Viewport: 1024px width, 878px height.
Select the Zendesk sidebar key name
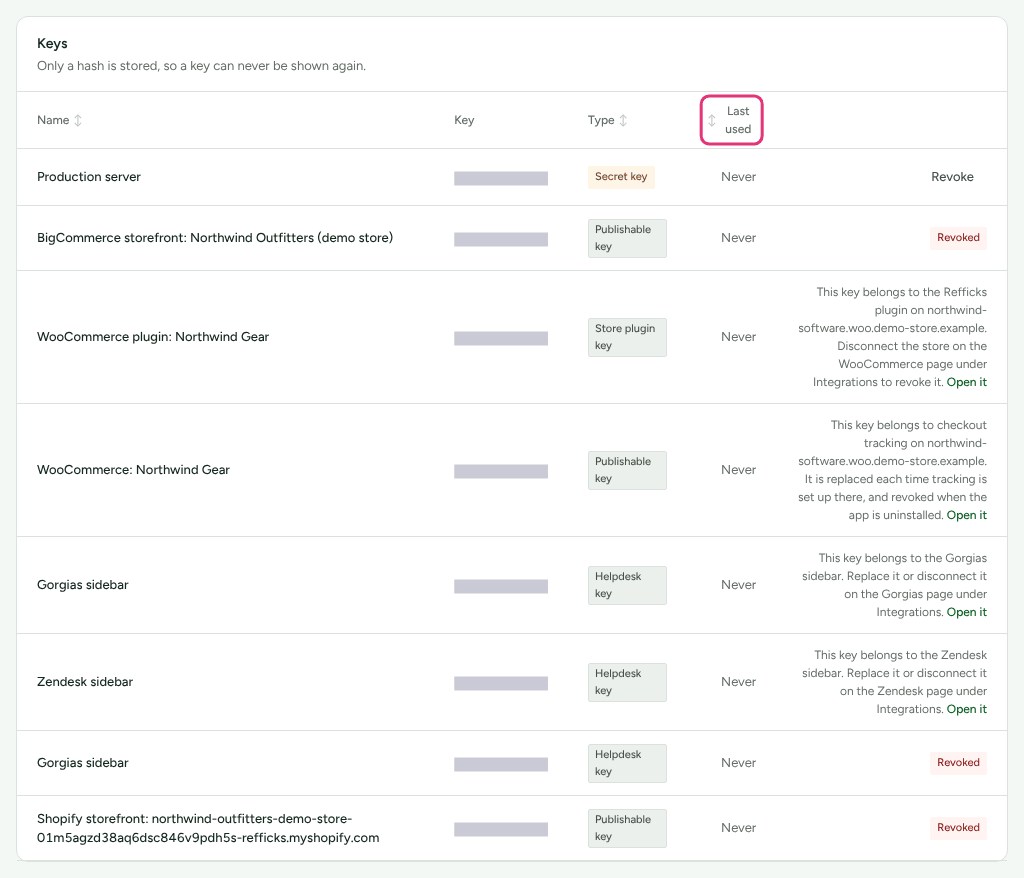[85, 682]
